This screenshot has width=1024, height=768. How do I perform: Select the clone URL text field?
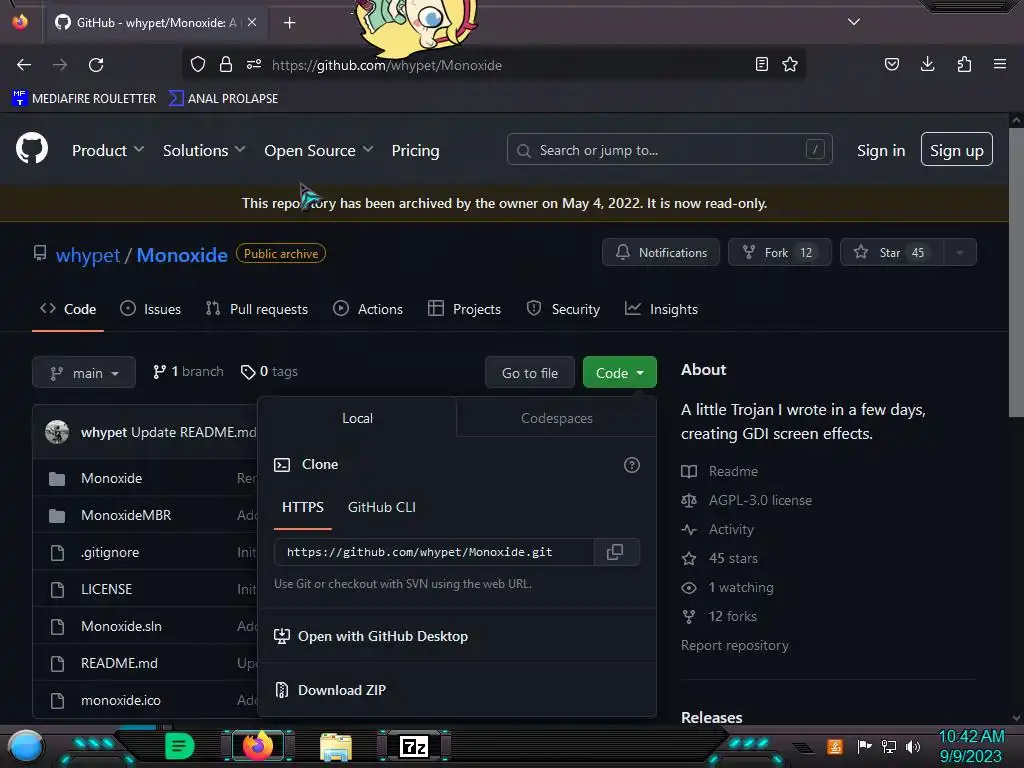point(434,552)
